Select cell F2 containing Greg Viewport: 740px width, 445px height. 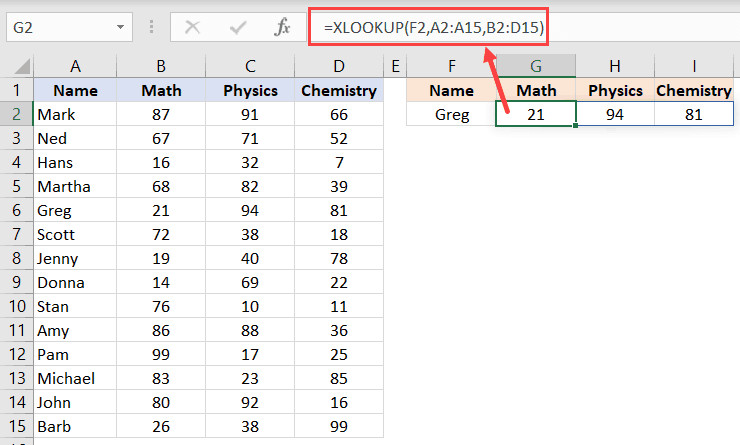pos(452,114)
